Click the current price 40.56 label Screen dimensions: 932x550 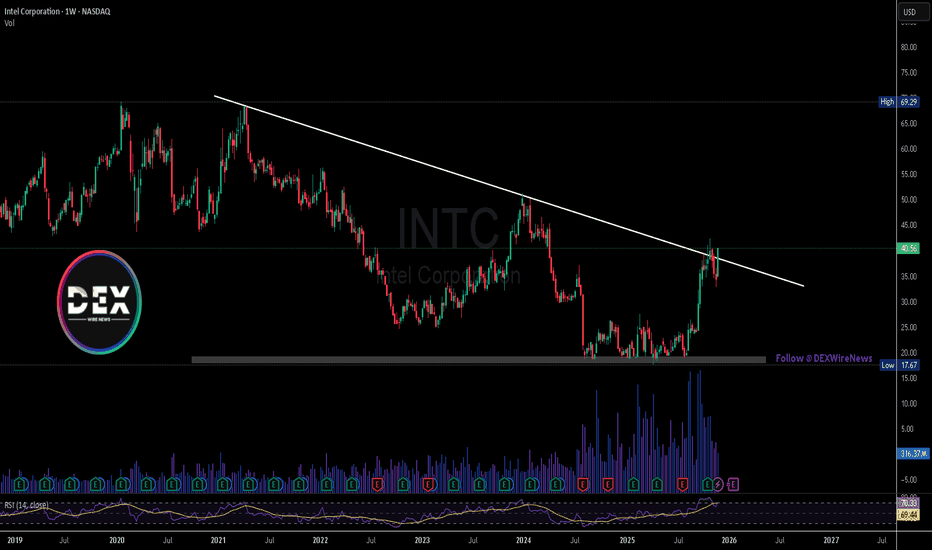coord(909,248)
